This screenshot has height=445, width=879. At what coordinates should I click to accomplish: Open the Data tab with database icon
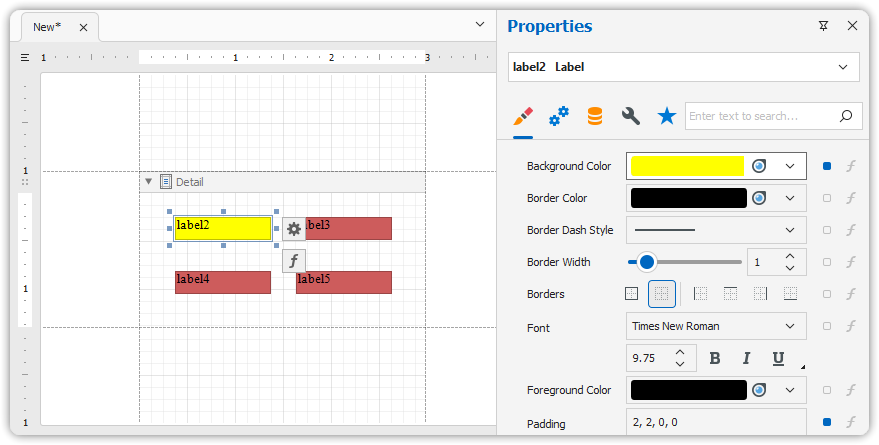595,116
